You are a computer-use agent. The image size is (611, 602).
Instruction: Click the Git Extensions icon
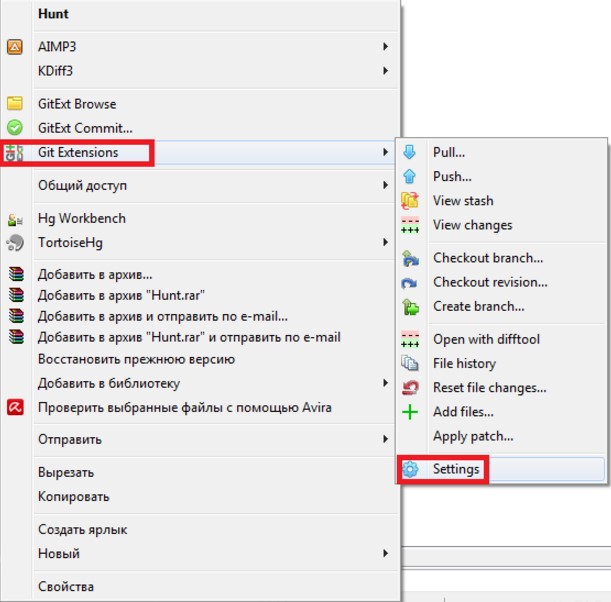point(14,153)
